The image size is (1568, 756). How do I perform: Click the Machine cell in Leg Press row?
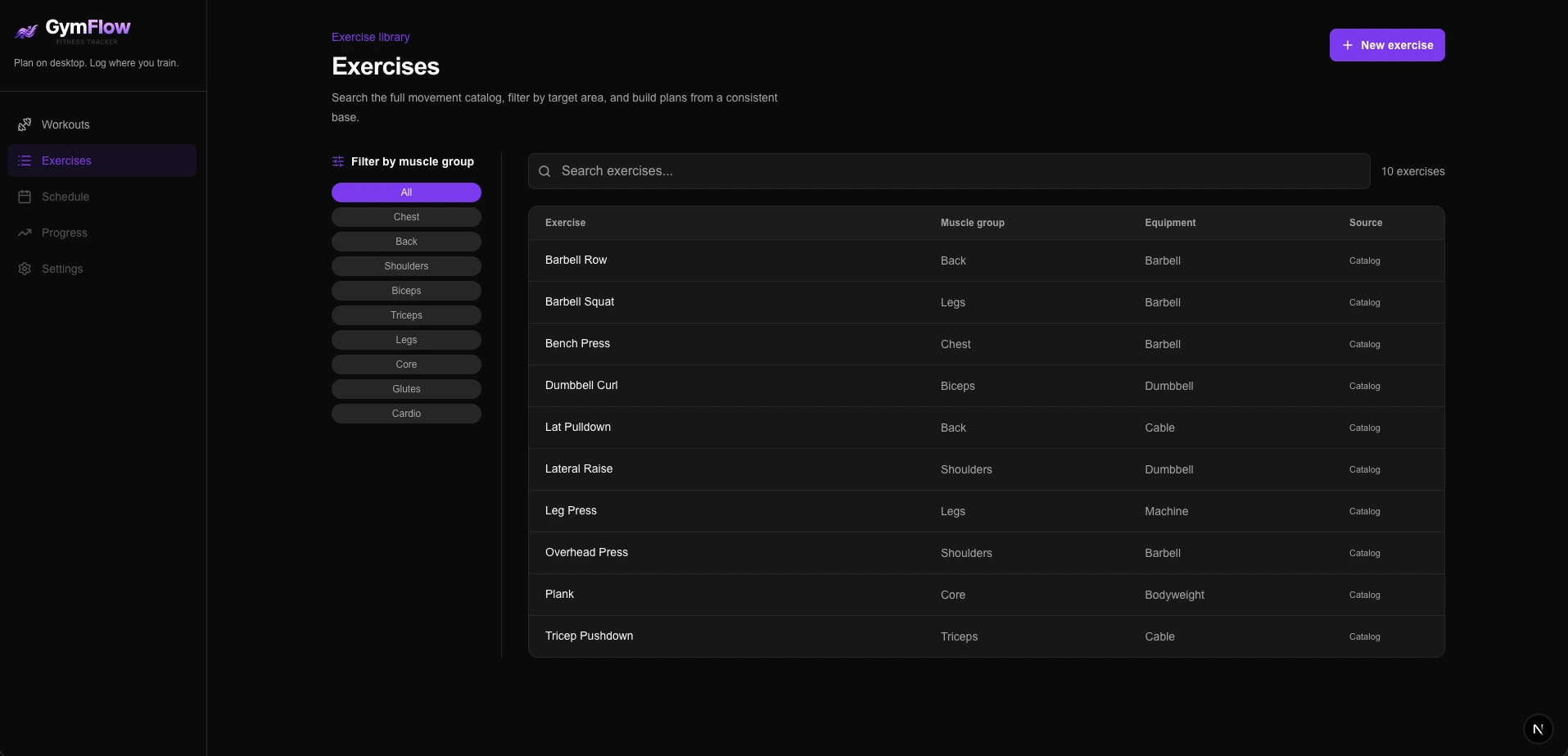(x=1166, y=511)
